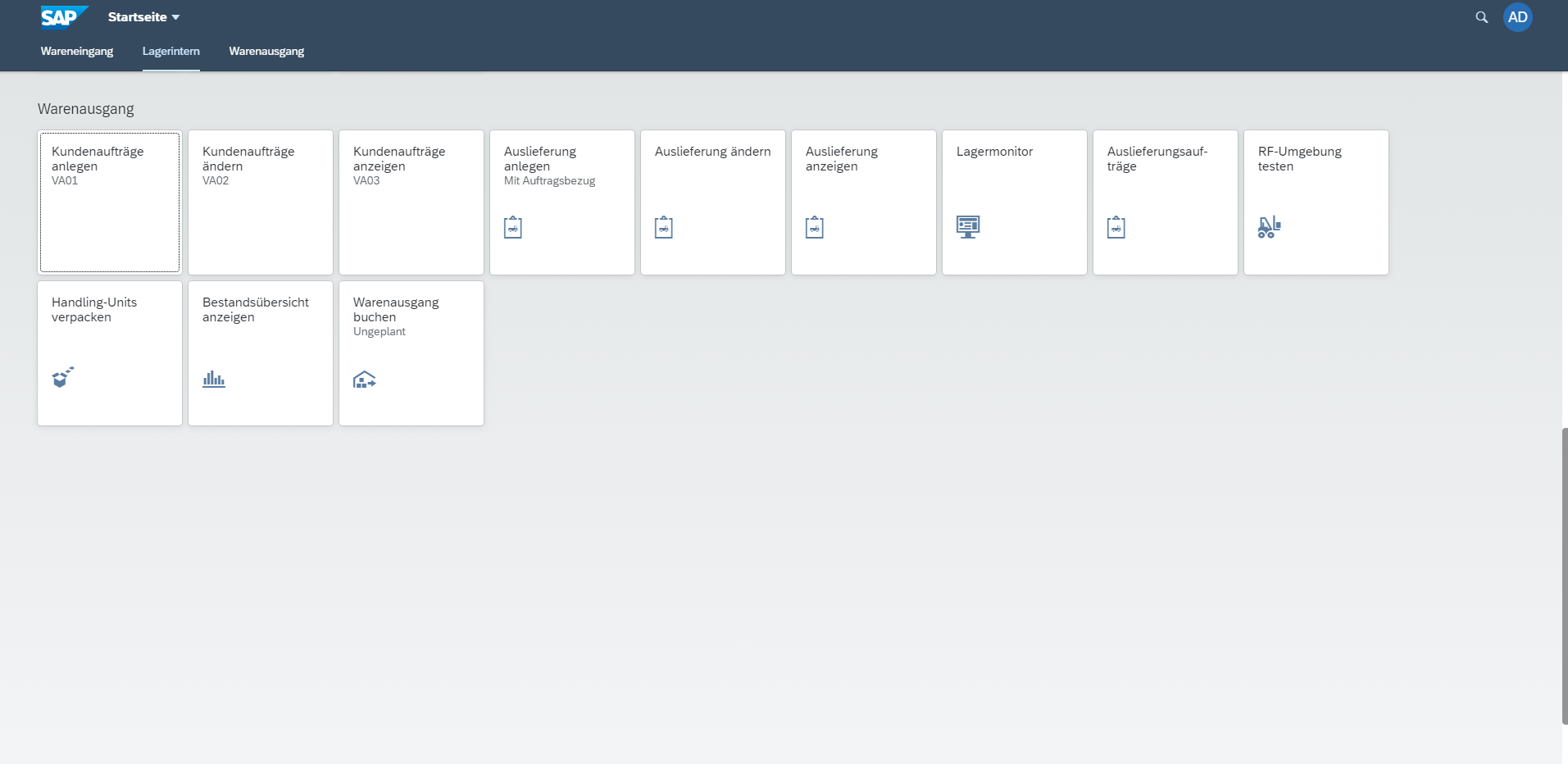This screenshot has width=1568, height=764.
Task: Open Kundenaufträge ändern VA02 tile
Action: click(x=261, y=202)
